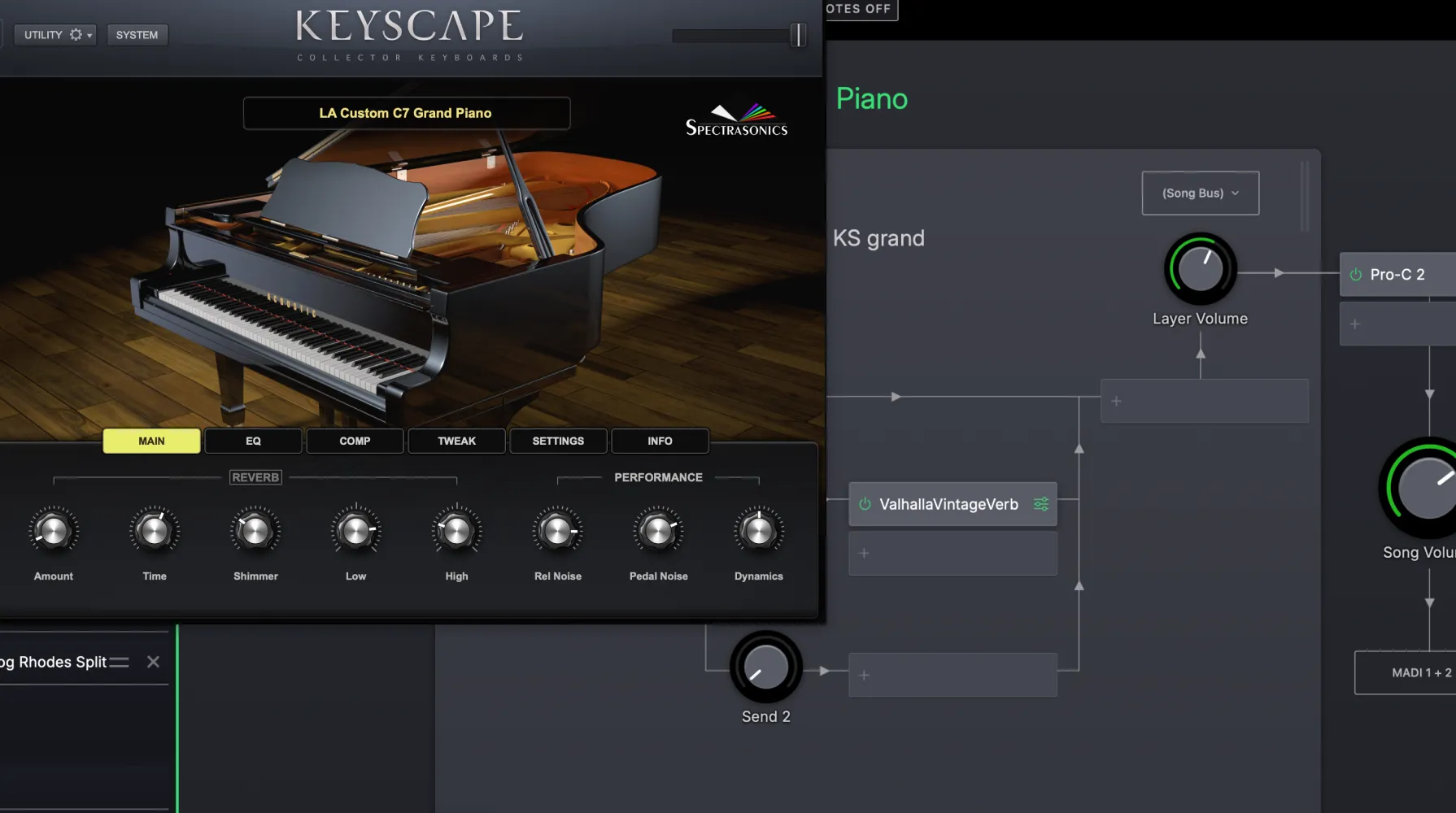Click the Send 2 knob
Viewport: 1456px width, 813px height.
pos(766,667)
